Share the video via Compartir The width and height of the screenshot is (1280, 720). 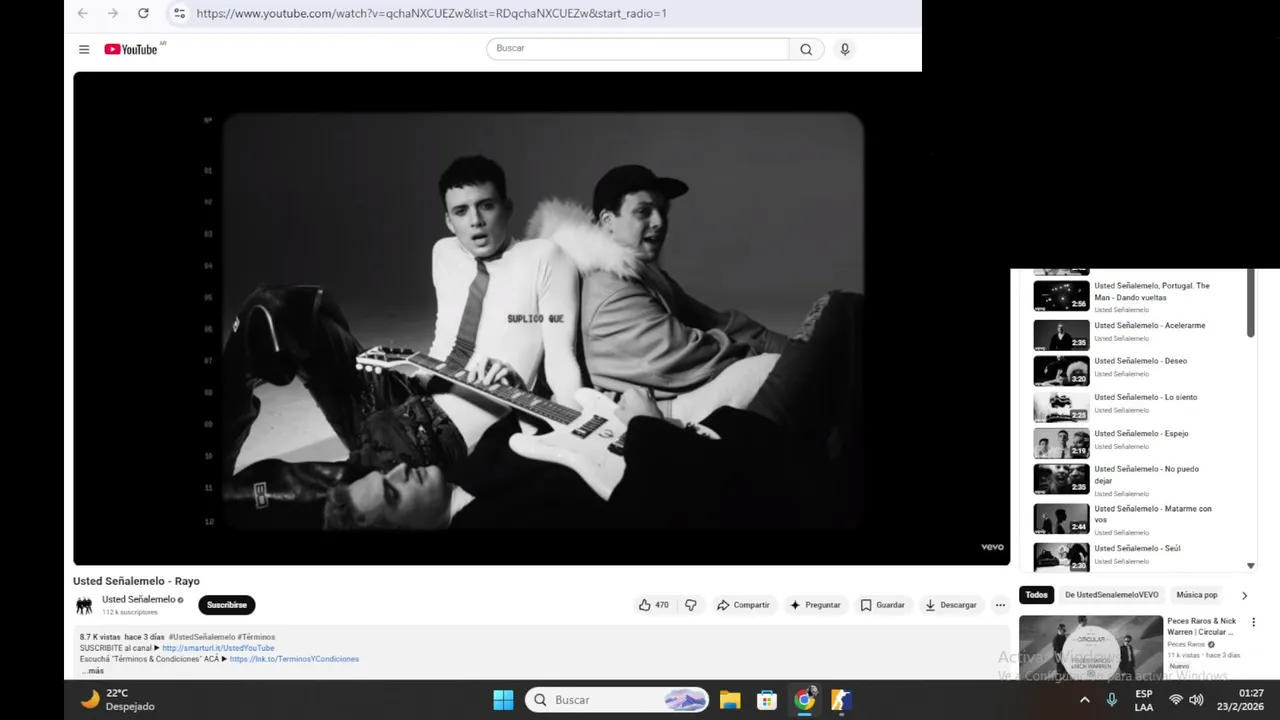point(744,605)
